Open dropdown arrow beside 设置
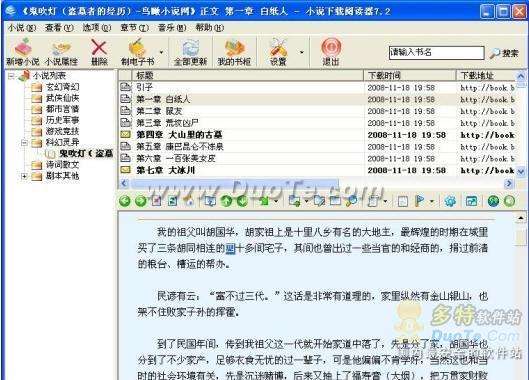Screen dimensions: 529x380 [x=302, y=52]
